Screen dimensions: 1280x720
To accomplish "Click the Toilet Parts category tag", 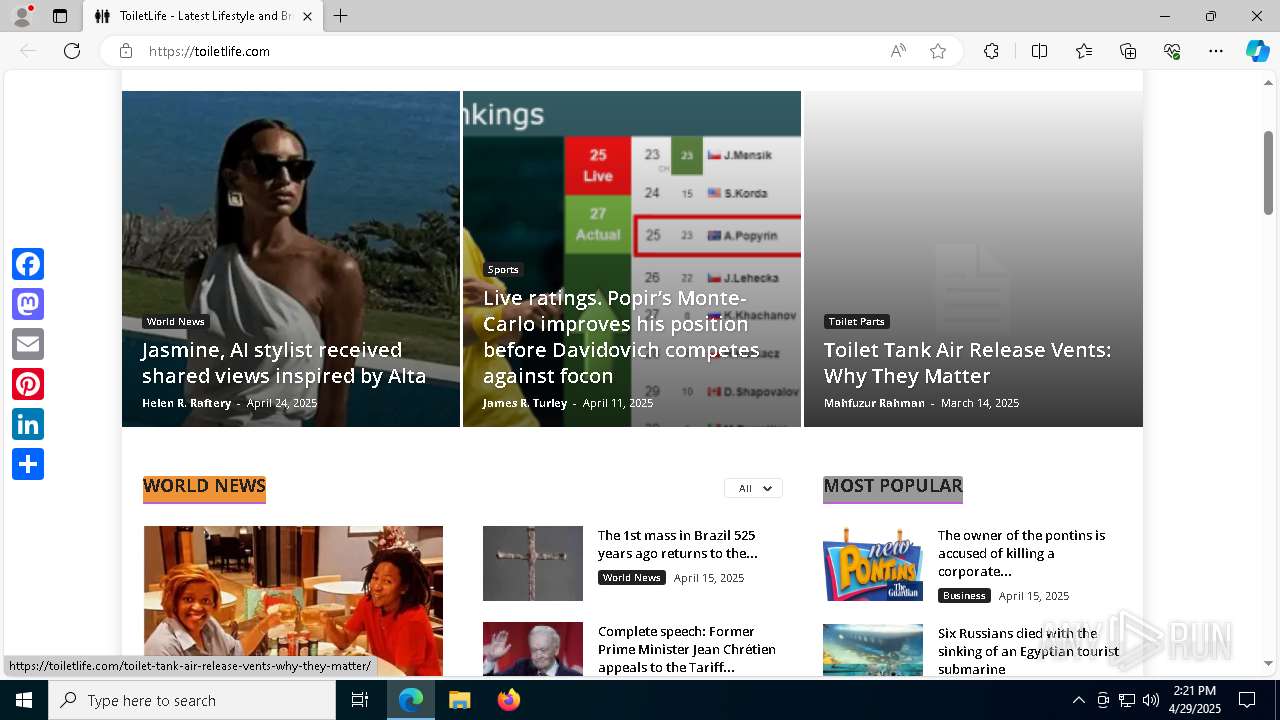I will pos(857,322).
